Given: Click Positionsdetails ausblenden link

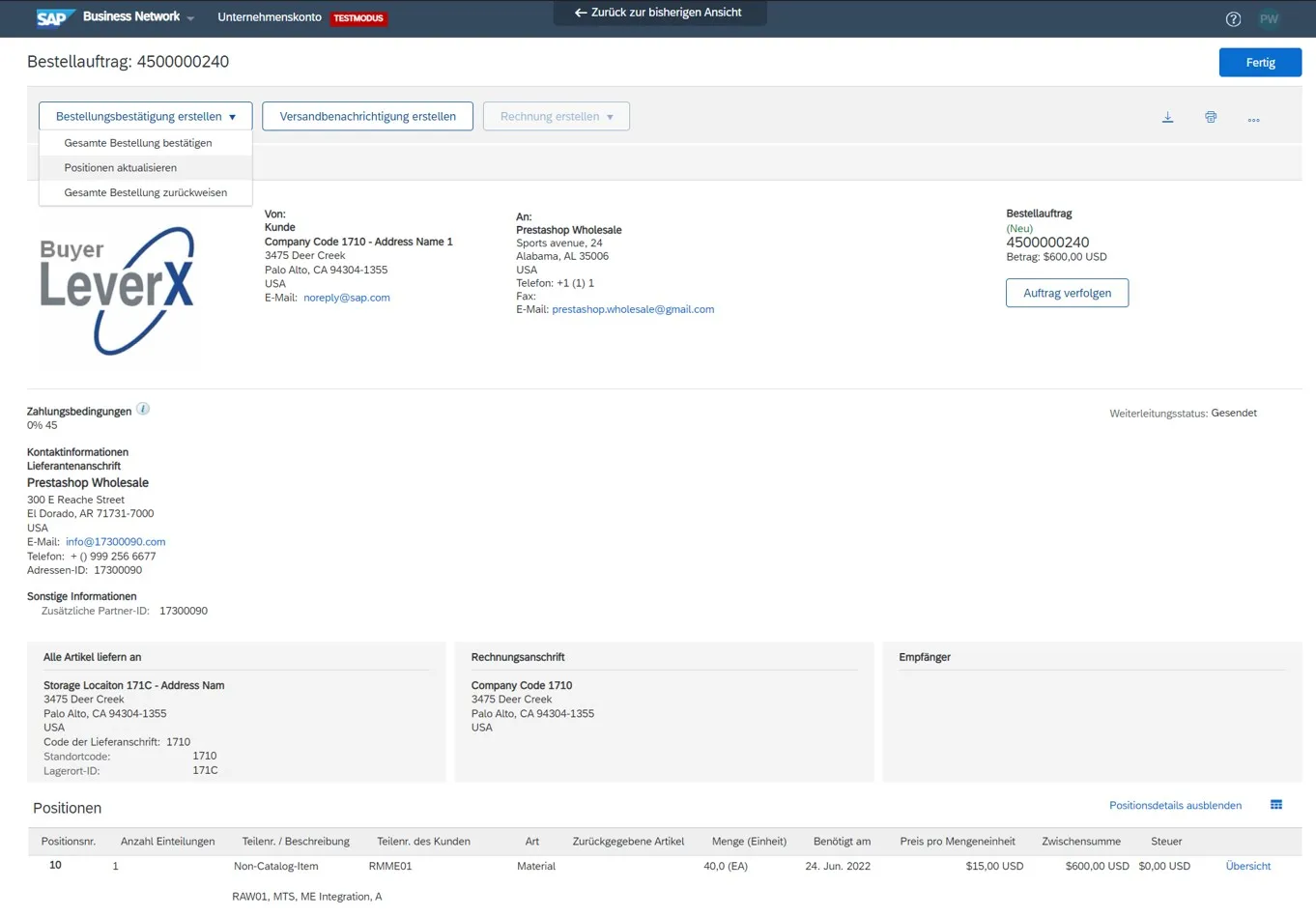Looking at the screenshot, I should click(1175, 806).
